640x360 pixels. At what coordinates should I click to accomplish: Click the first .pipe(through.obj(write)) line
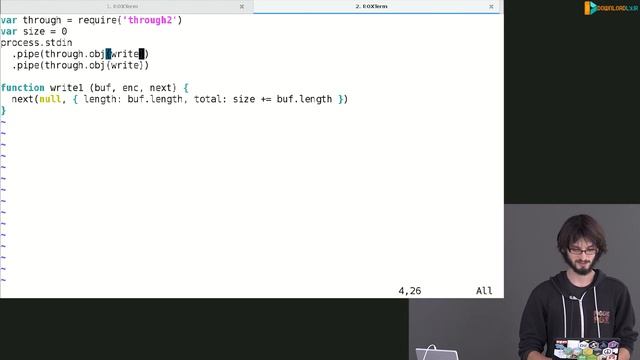80,54
